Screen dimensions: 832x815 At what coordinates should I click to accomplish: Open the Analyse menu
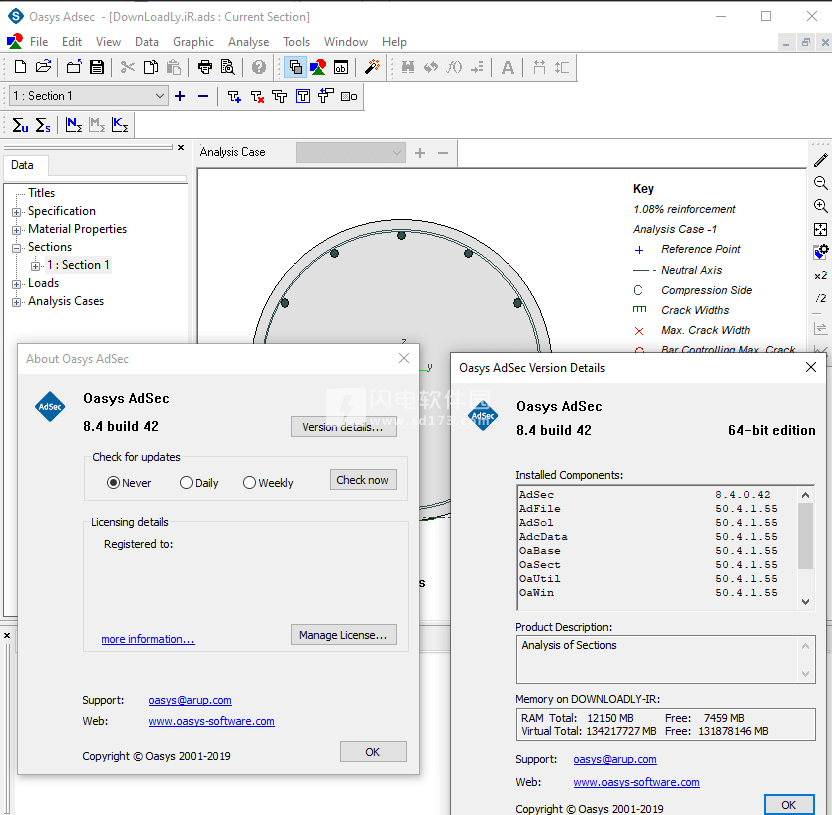pos(248,41)
